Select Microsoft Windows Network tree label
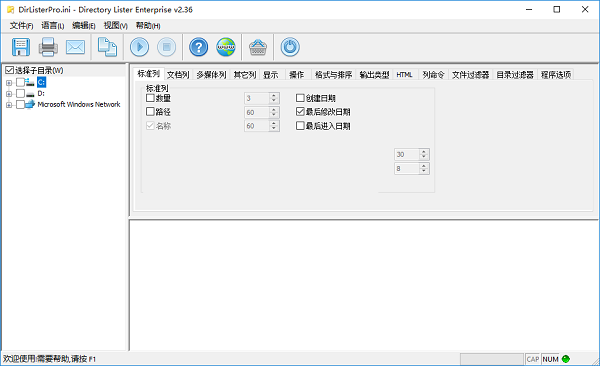The image size is (600, 366). pyautogui.click(x=79, y=104)
